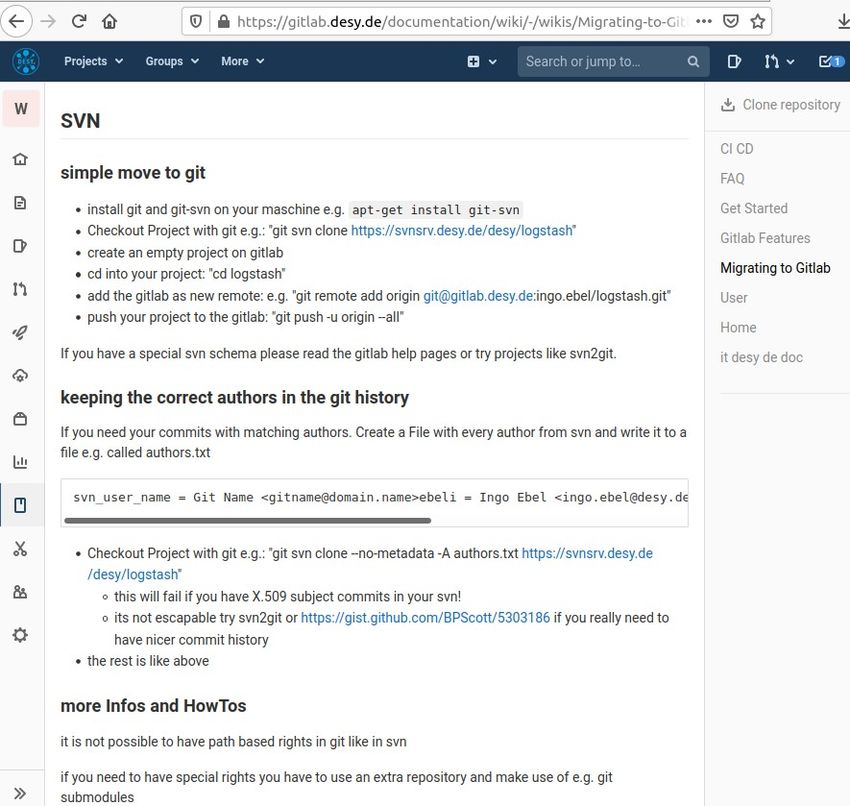Follow the first svnsrv.desy.de/desy/logstash link
This screenshot has width=850, height=806.
coord(462,231)
